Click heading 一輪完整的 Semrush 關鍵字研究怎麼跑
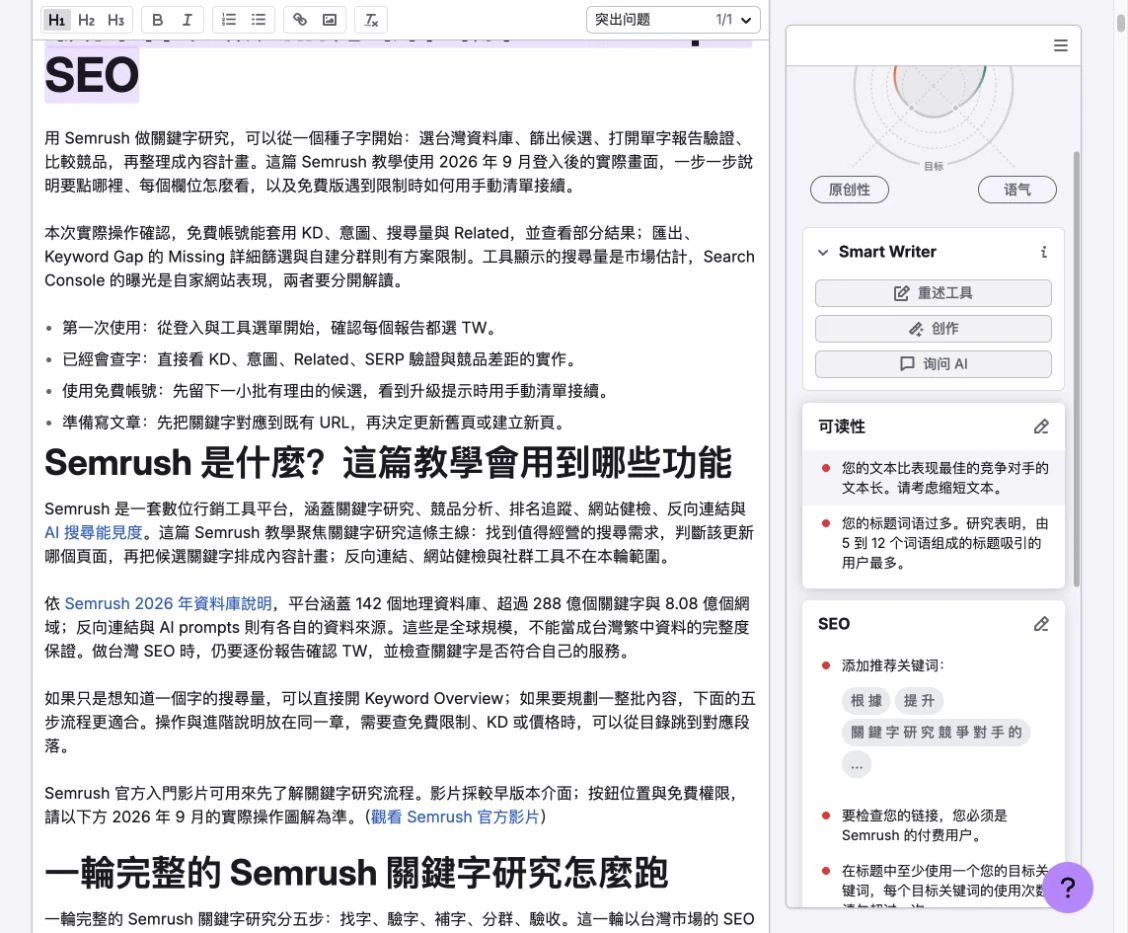Screen dimensions: 1128x933 pyautogui.click(x=356, y=873)
